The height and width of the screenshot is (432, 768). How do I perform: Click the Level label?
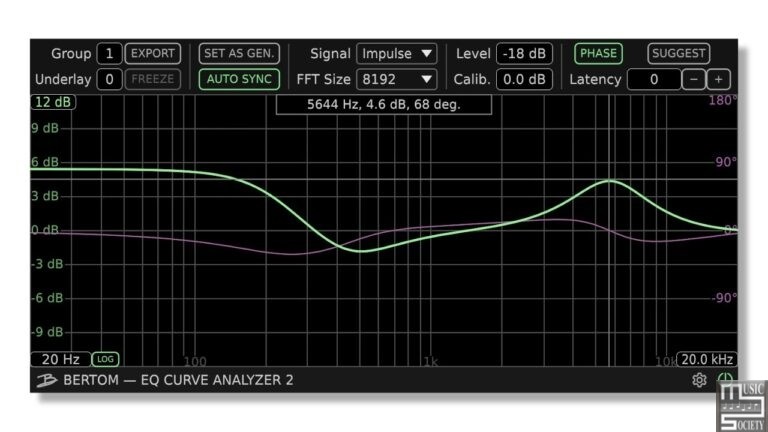click(x=473, y=53)
